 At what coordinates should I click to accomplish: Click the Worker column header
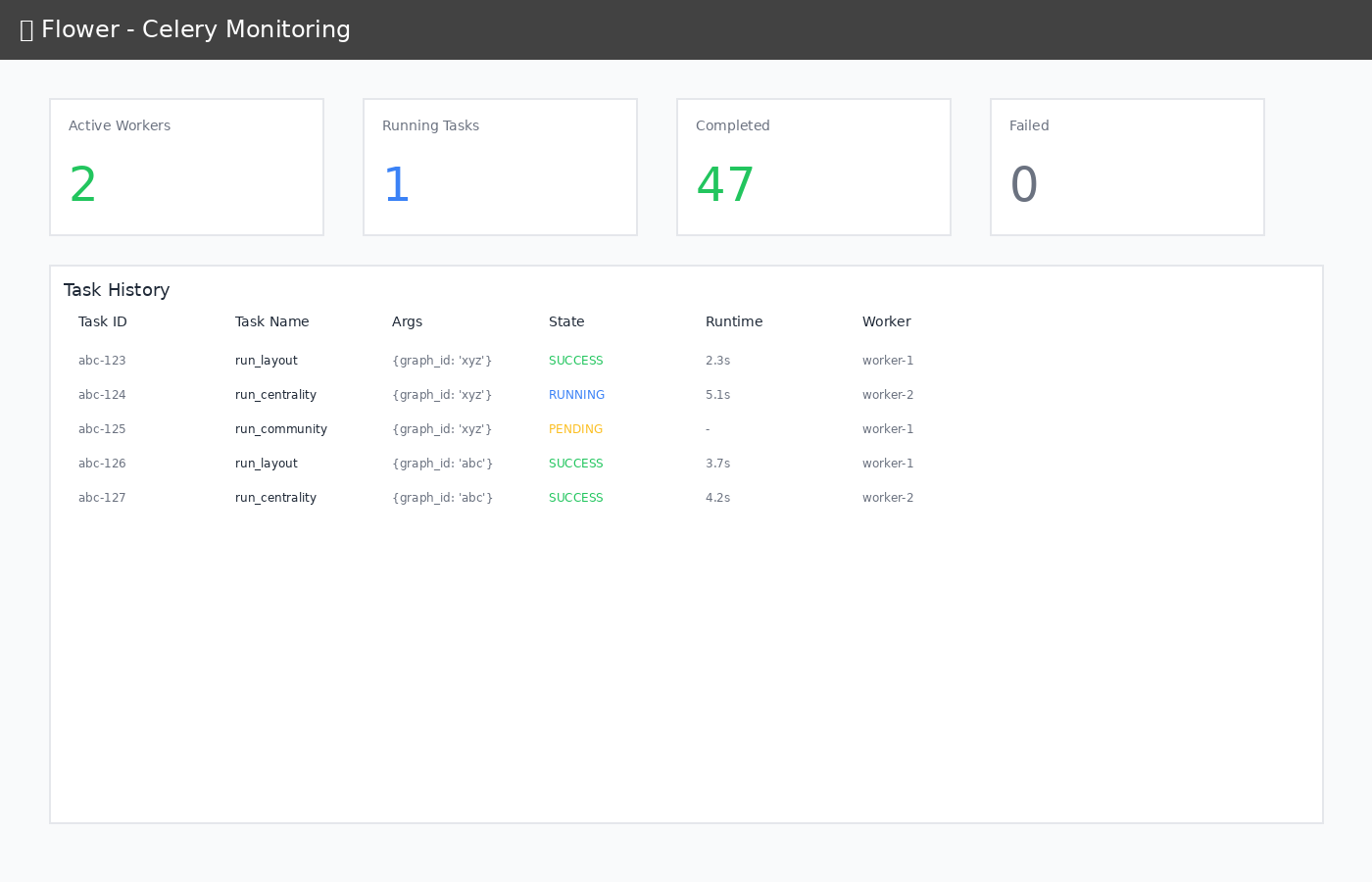click(x=886, y=321)
